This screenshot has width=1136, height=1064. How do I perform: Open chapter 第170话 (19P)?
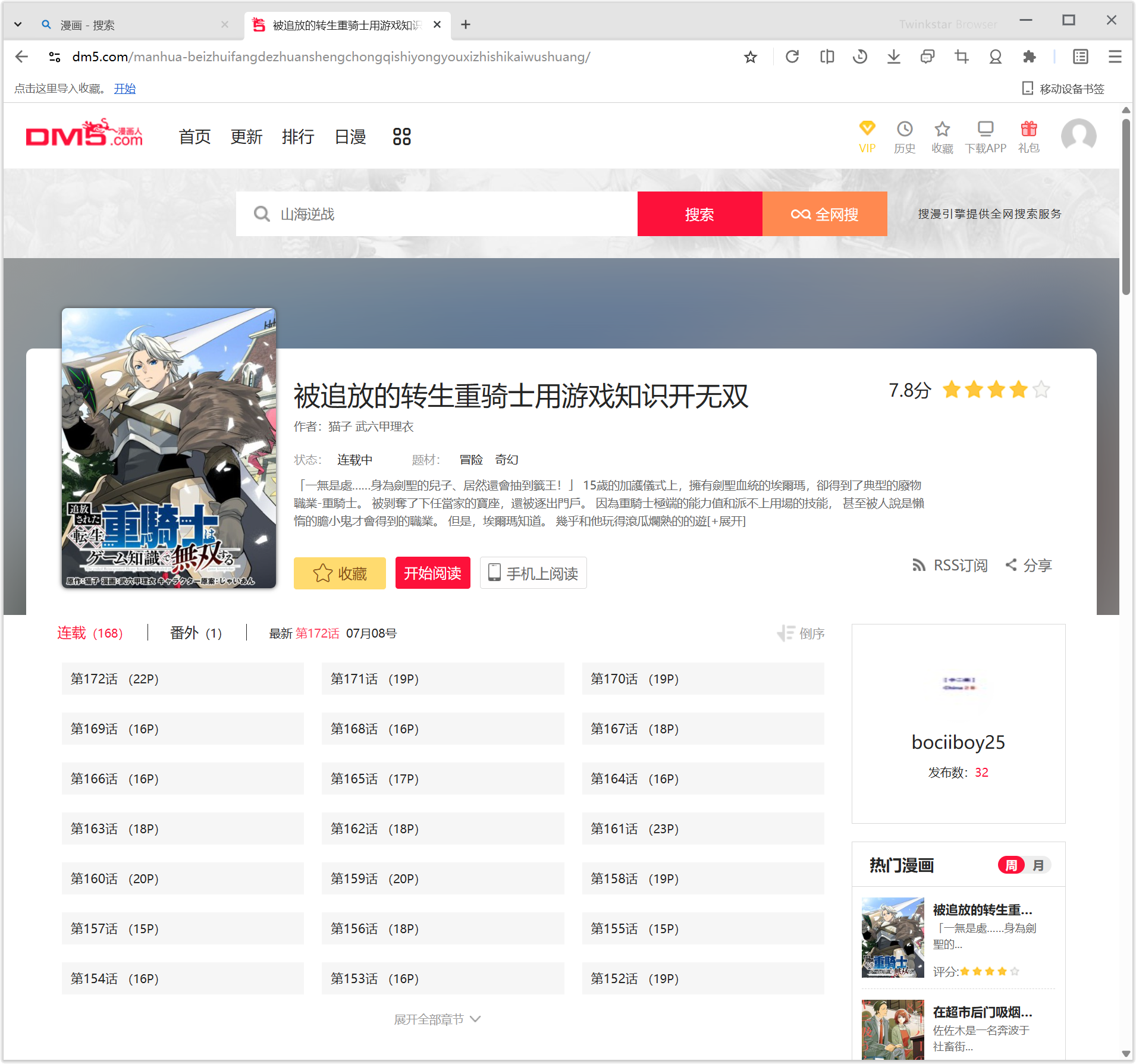(x=703, y=679)
